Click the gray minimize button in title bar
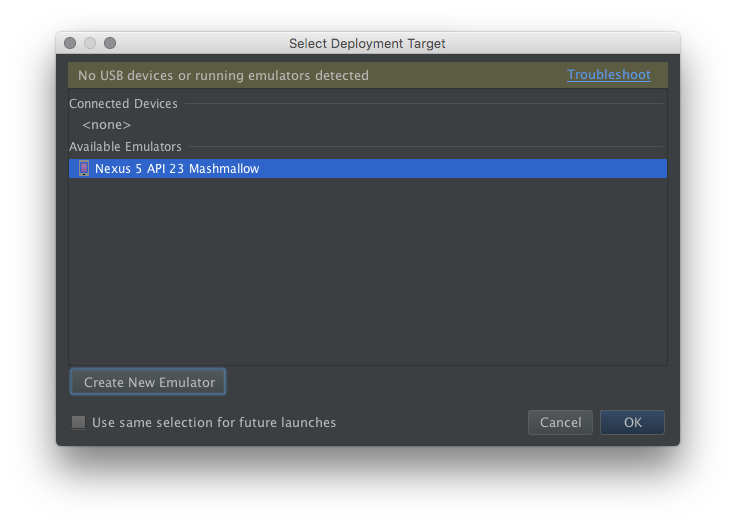Image resolution: width=736 pixels, height=526 pixels. (x=90, y=43)
